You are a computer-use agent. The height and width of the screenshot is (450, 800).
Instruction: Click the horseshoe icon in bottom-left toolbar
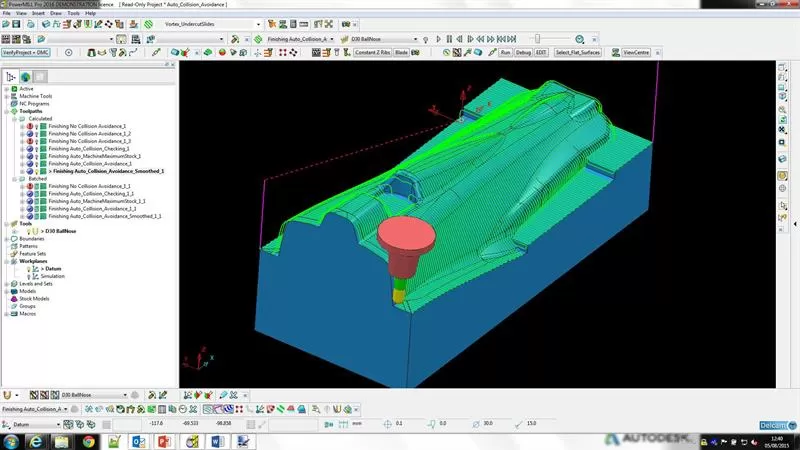pos(7,395)
